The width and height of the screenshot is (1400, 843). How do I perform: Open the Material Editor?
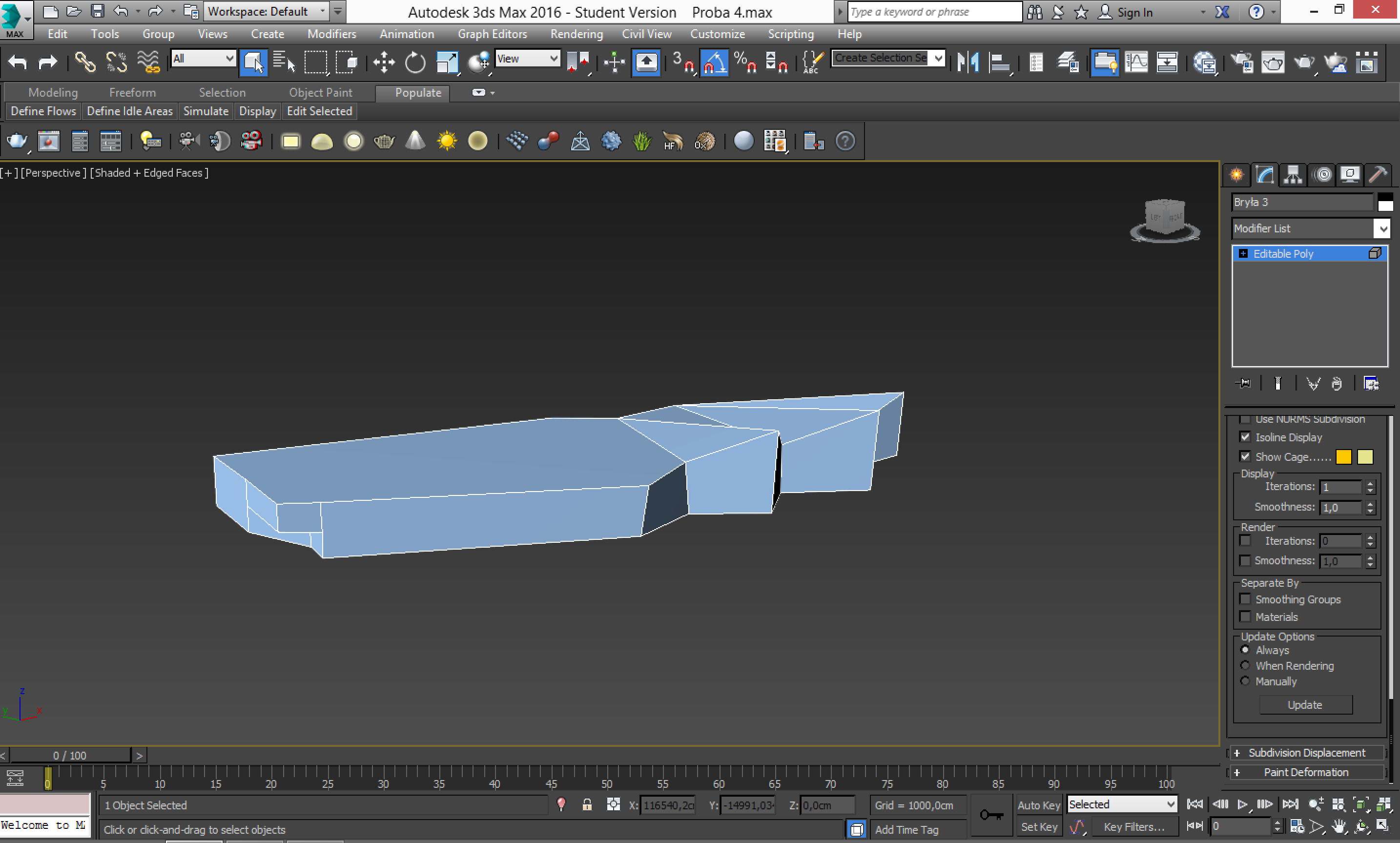tap(1204, 62)
